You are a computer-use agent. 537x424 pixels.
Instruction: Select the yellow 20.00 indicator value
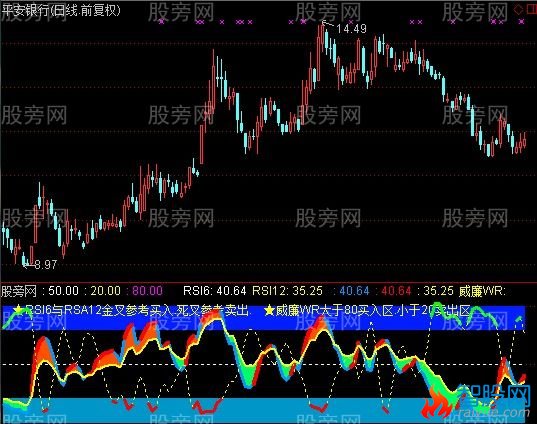click(x=105, y=291)
